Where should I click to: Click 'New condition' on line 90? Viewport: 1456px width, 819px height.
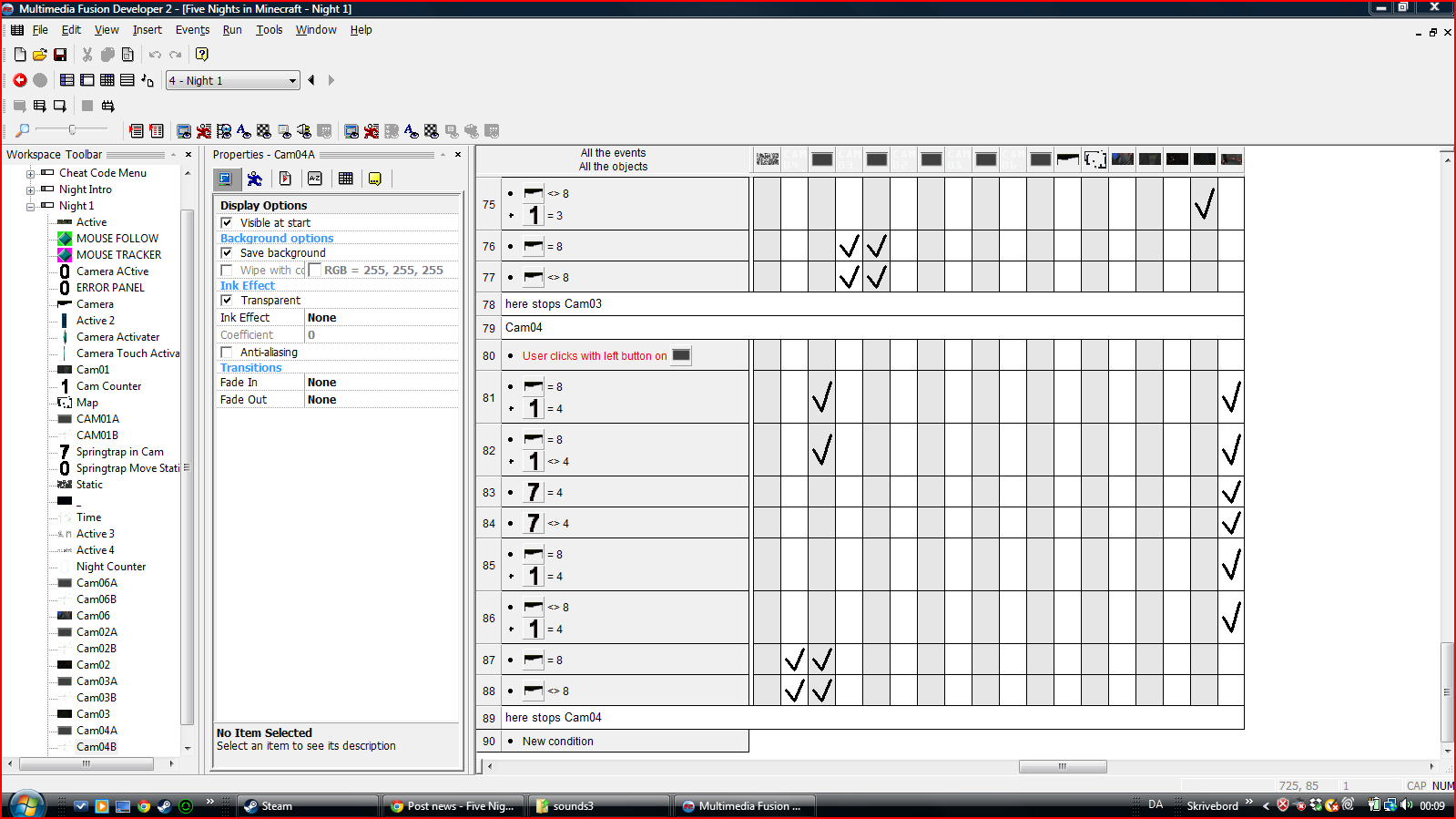click(558, 741)
